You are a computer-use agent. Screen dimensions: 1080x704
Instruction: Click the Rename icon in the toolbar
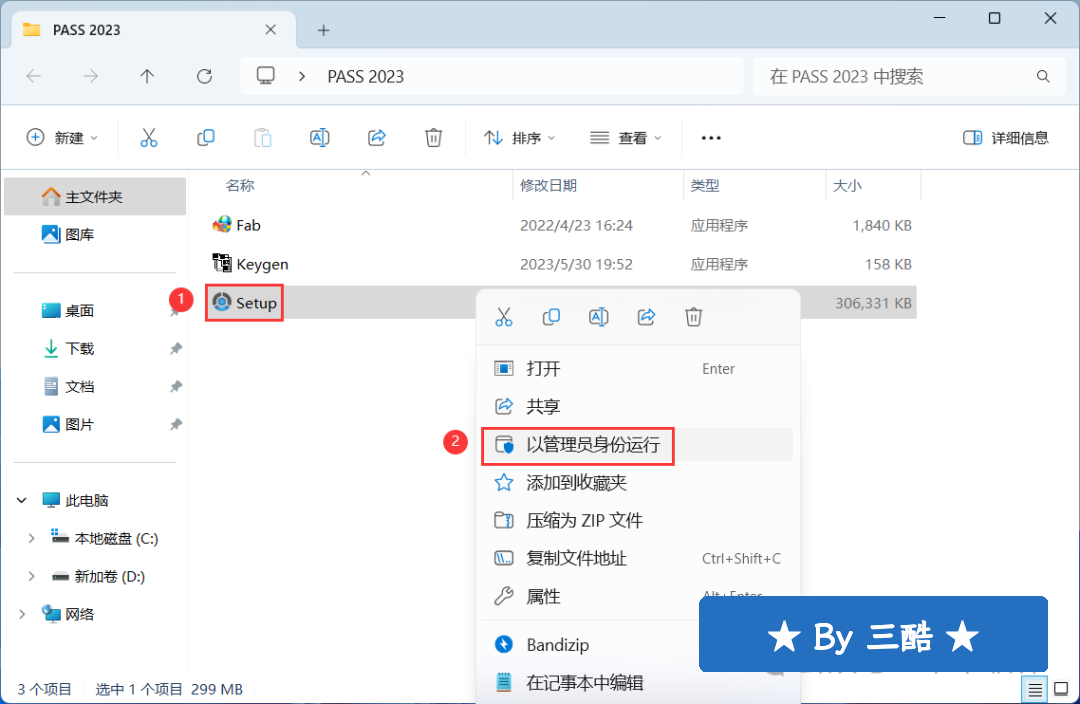tap(320, 138)
